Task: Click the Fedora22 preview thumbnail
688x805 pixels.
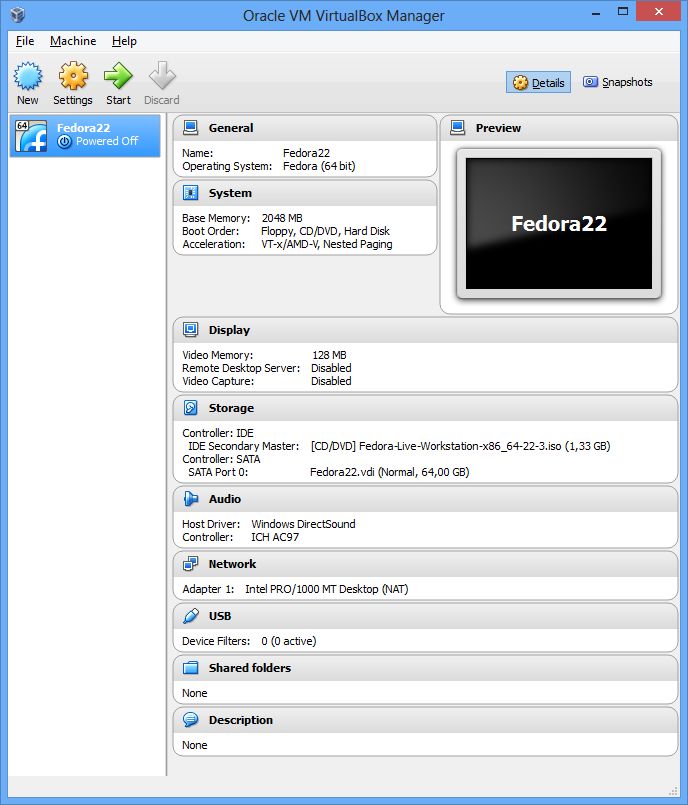Action: [x=559, y=224]
